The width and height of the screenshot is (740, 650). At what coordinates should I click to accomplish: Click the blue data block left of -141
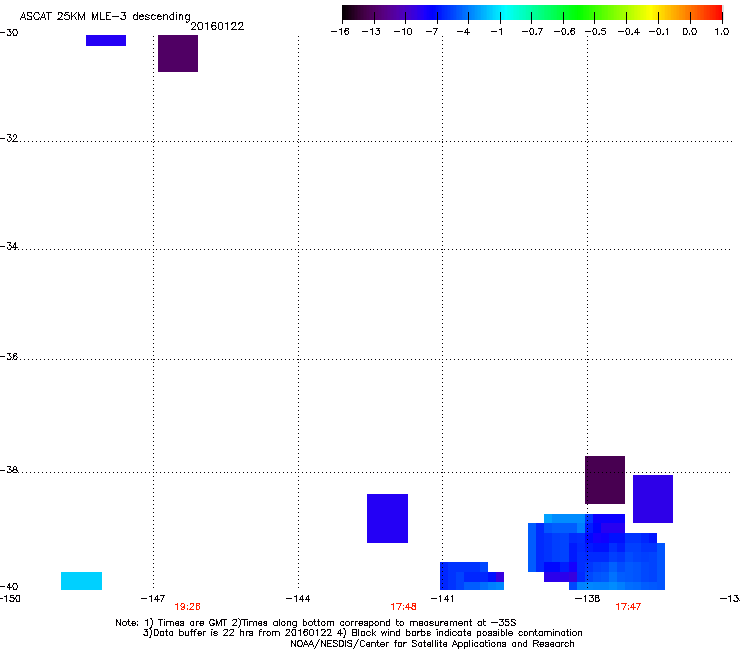[387, 518]
